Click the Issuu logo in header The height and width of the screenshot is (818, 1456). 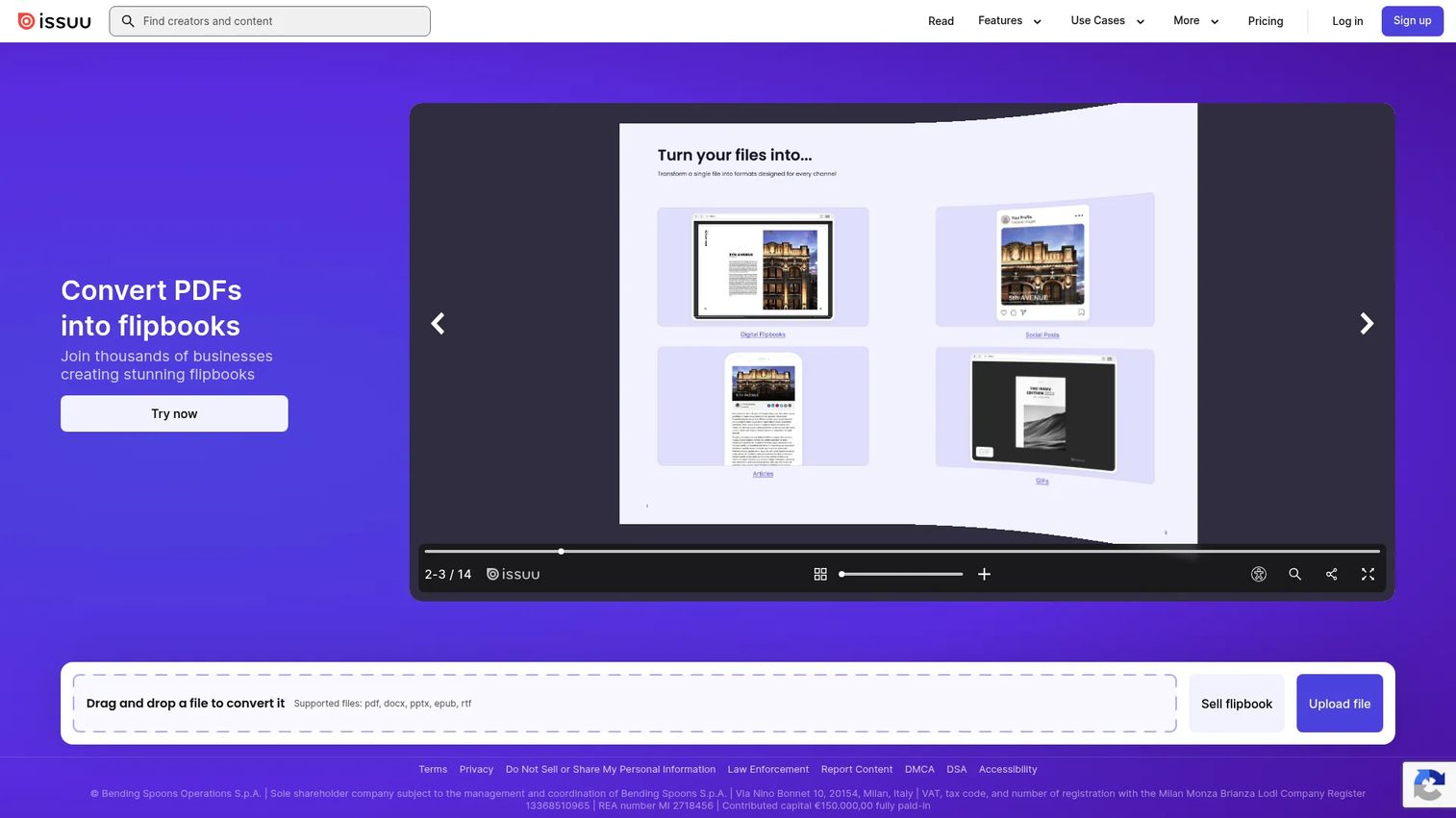tap(54, 21)
